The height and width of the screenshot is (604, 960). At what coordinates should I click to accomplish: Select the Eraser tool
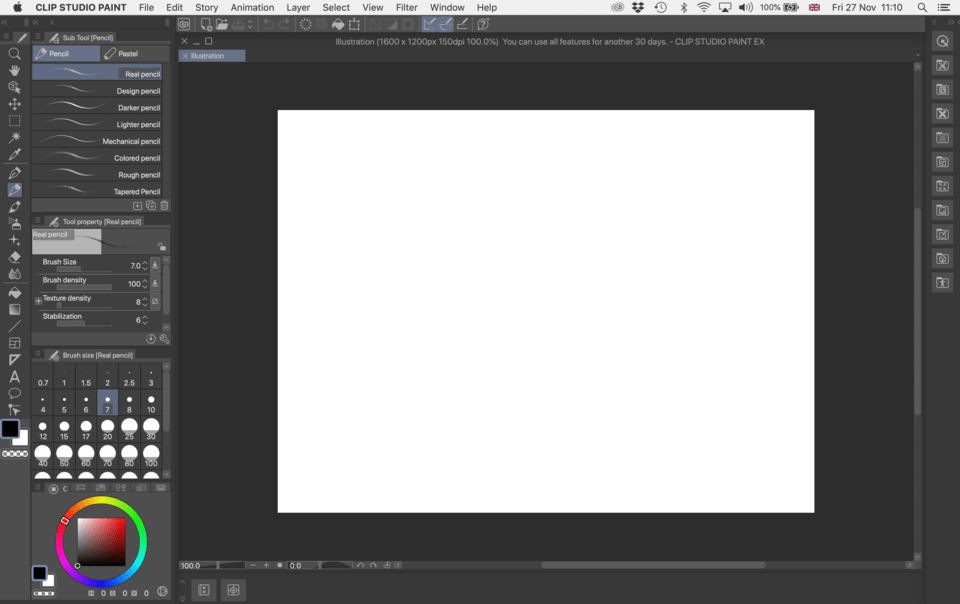point(15,257)
